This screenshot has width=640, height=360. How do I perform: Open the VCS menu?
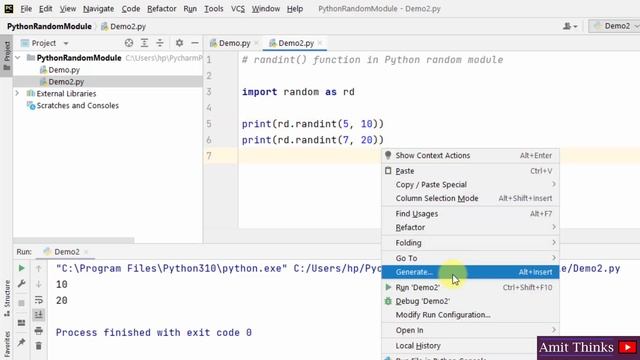(x=238, y=9)
